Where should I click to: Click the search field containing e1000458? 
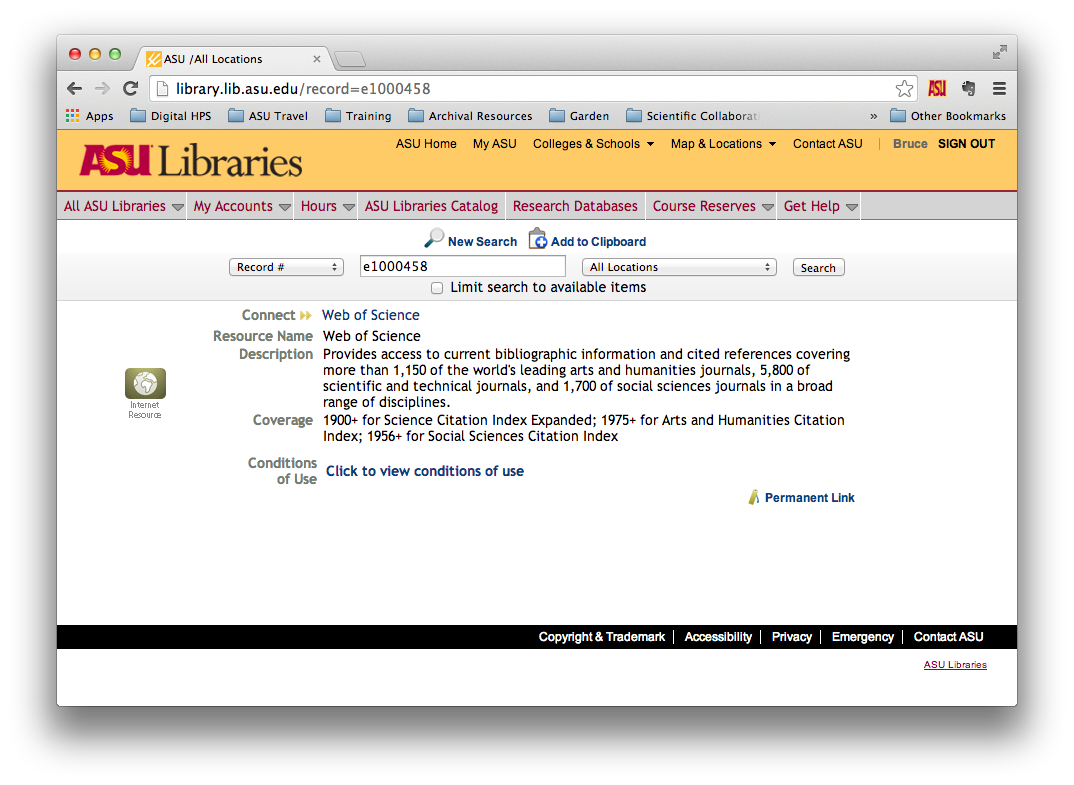point(462,266)
